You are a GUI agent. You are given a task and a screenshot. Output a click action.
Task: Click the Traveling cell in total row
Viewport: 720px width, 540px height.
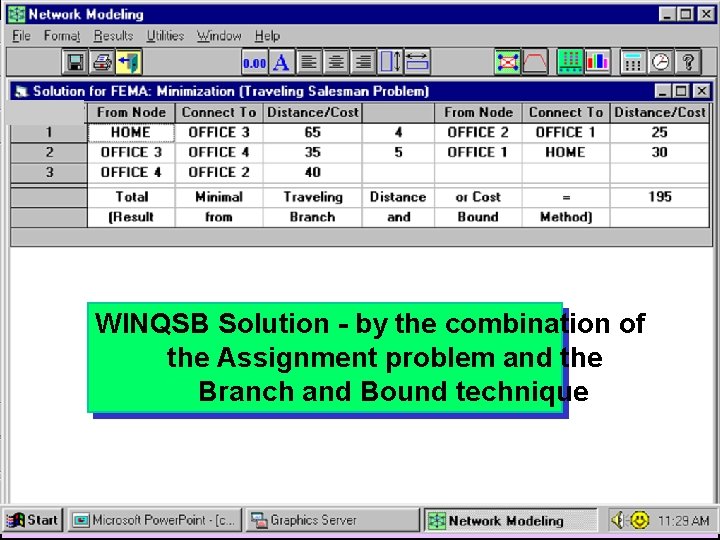[313, 197]
